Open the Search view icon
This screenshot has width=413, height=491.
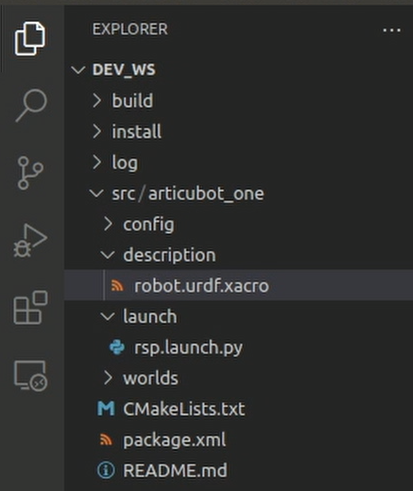coord(31,105)
